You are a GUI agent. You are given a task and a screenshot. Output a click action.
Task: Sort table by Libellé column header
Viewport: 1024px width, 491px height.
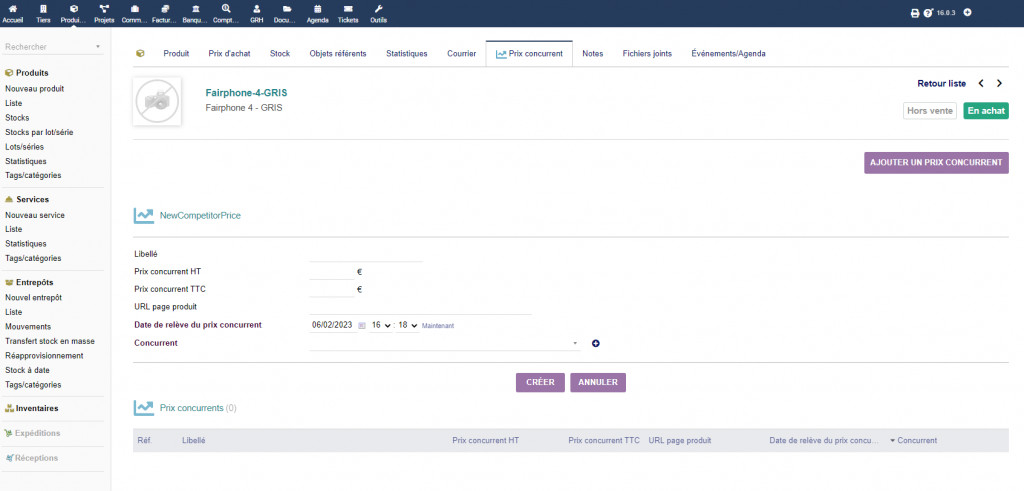193,441
